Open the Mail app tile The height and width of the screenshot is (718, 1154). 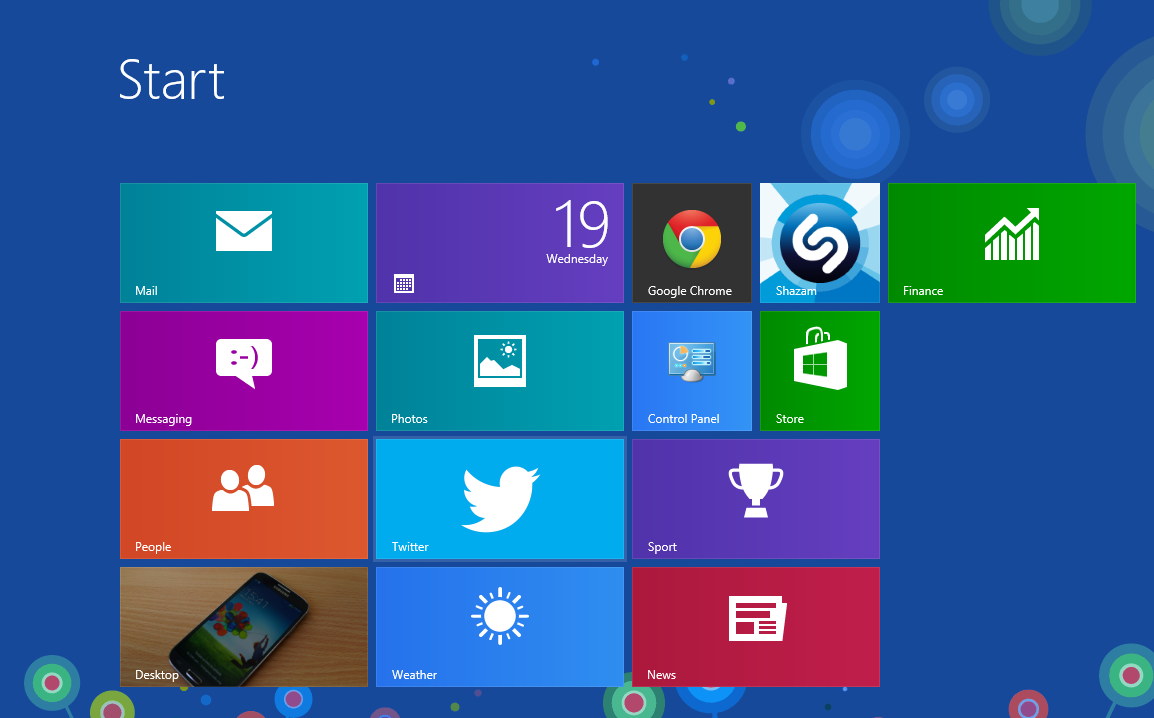click(243, 243)
